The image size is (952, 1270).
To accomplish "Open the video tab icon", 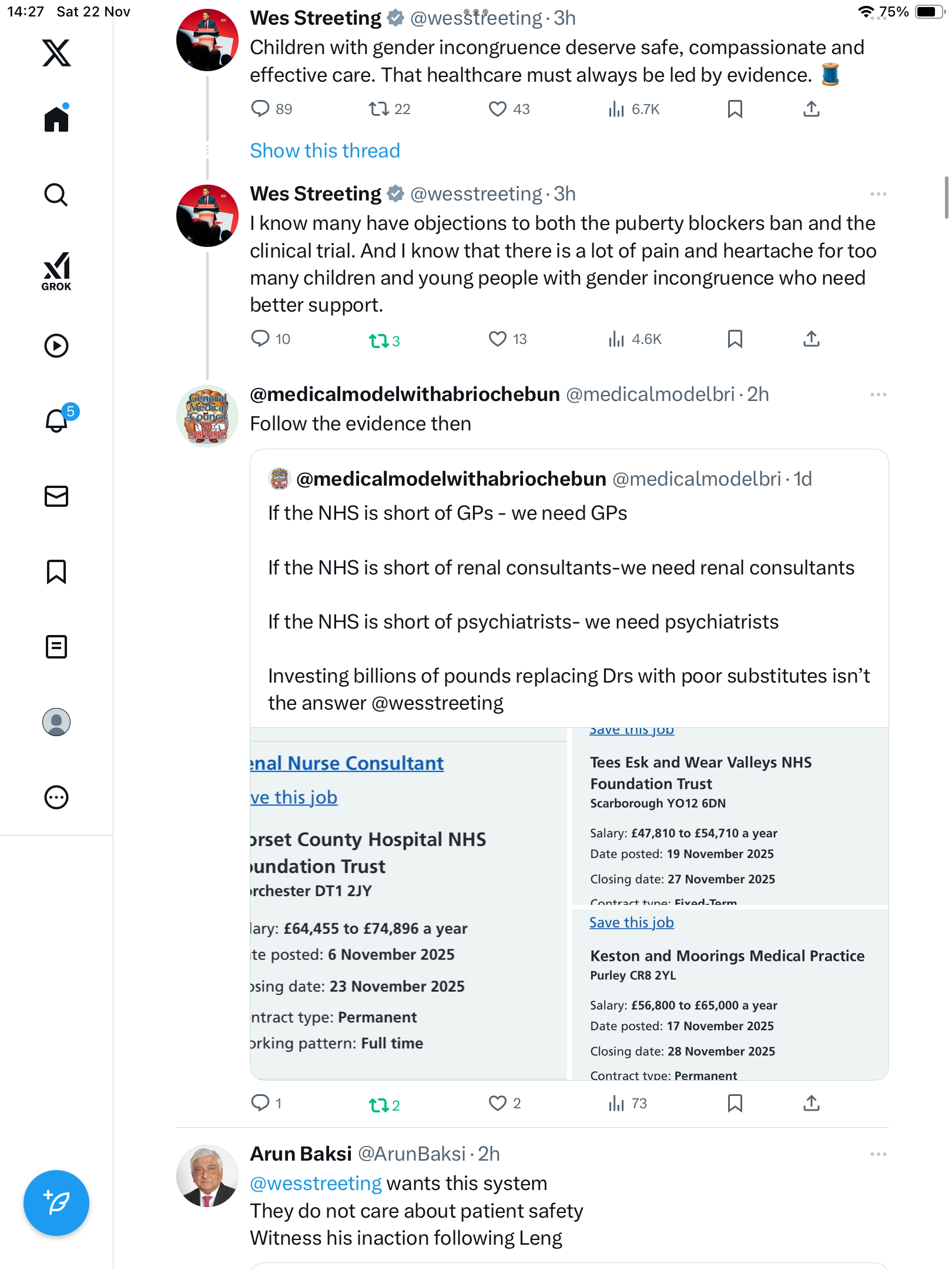I will pos(56,346).
